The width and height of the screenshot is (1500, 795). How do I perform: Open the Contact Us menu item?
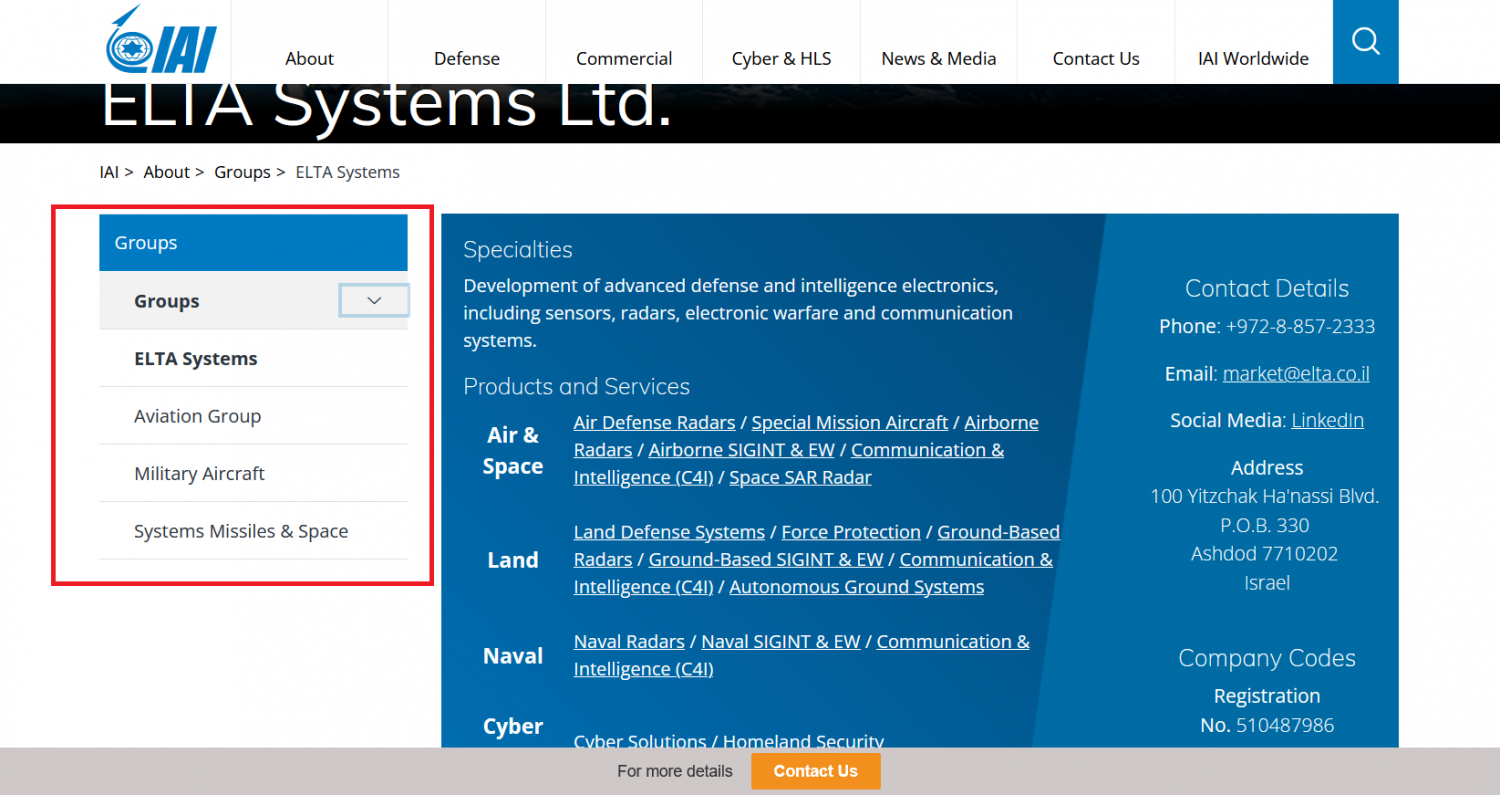[x=1096, y=58]
